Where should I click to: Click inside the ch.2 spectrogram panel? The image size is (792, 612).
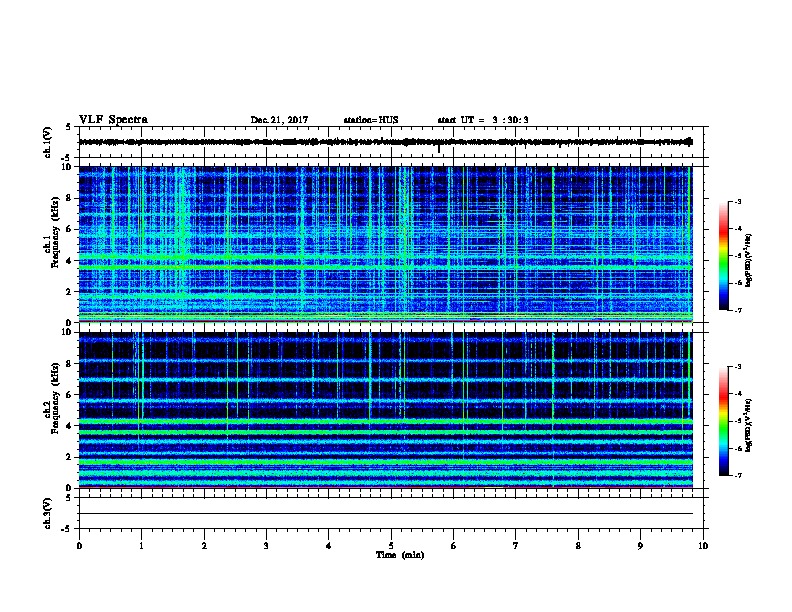click(x=385, y=410)
